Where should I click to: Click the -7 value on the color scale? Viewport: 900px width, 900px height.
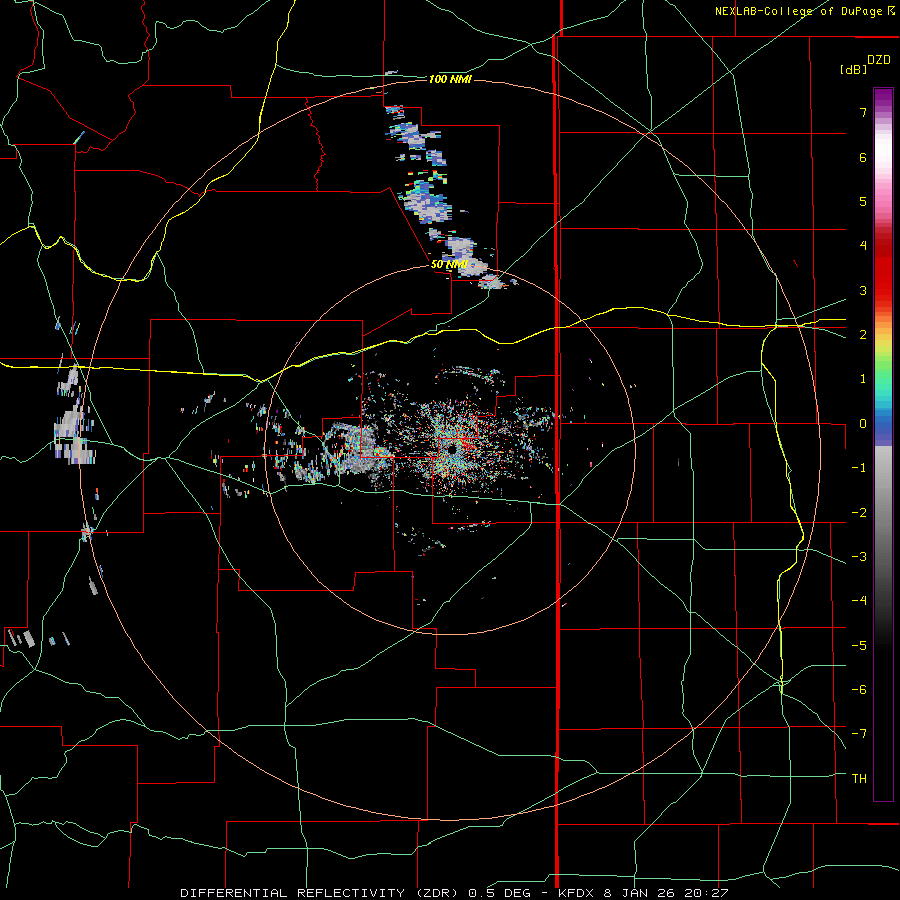click(859, 734)
